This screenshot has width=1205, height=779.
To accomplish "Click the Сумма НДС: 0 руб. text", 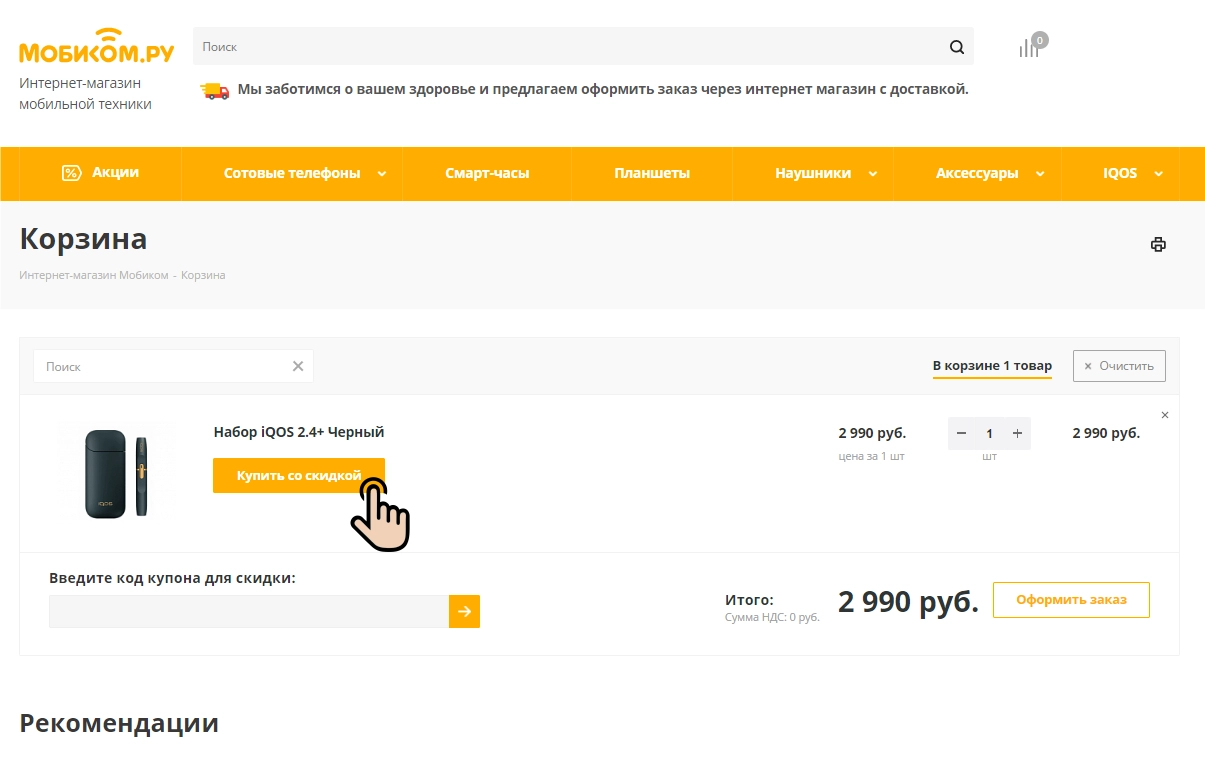I will [x=772, y=617].
